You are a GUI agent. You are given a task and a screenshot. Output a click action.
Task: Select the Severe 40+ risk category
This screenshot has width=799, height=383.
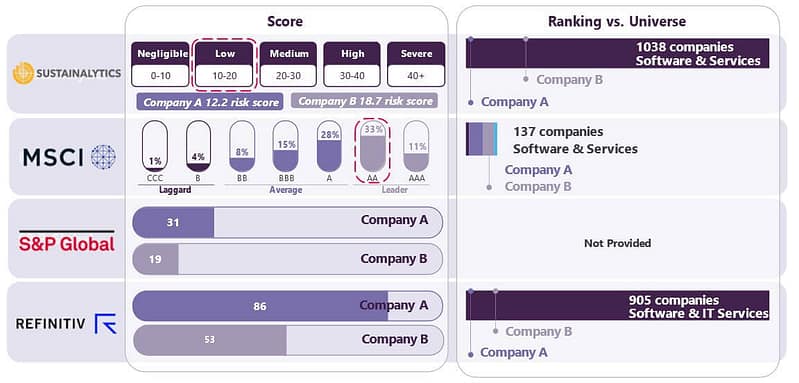(x=416, y=64)
